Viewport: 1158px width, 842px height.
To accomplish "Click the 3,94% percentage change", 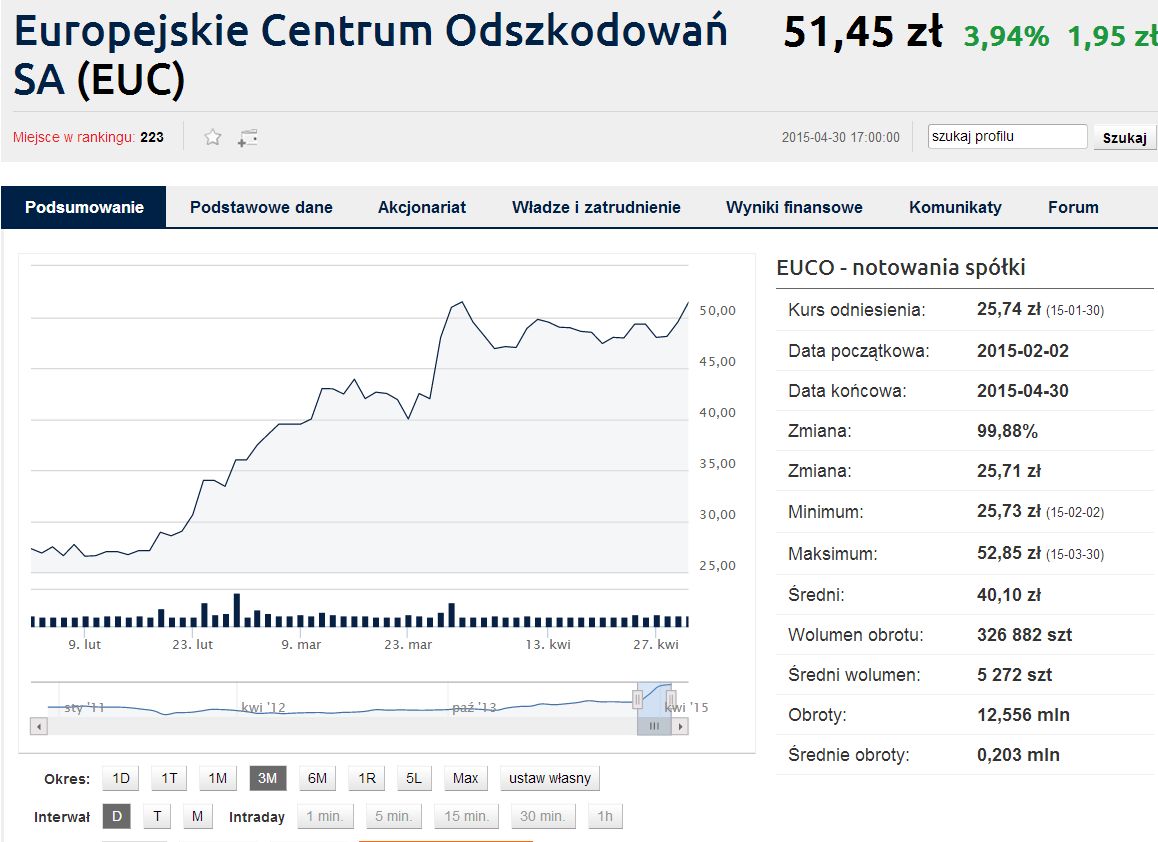I will click(1006, 36).
